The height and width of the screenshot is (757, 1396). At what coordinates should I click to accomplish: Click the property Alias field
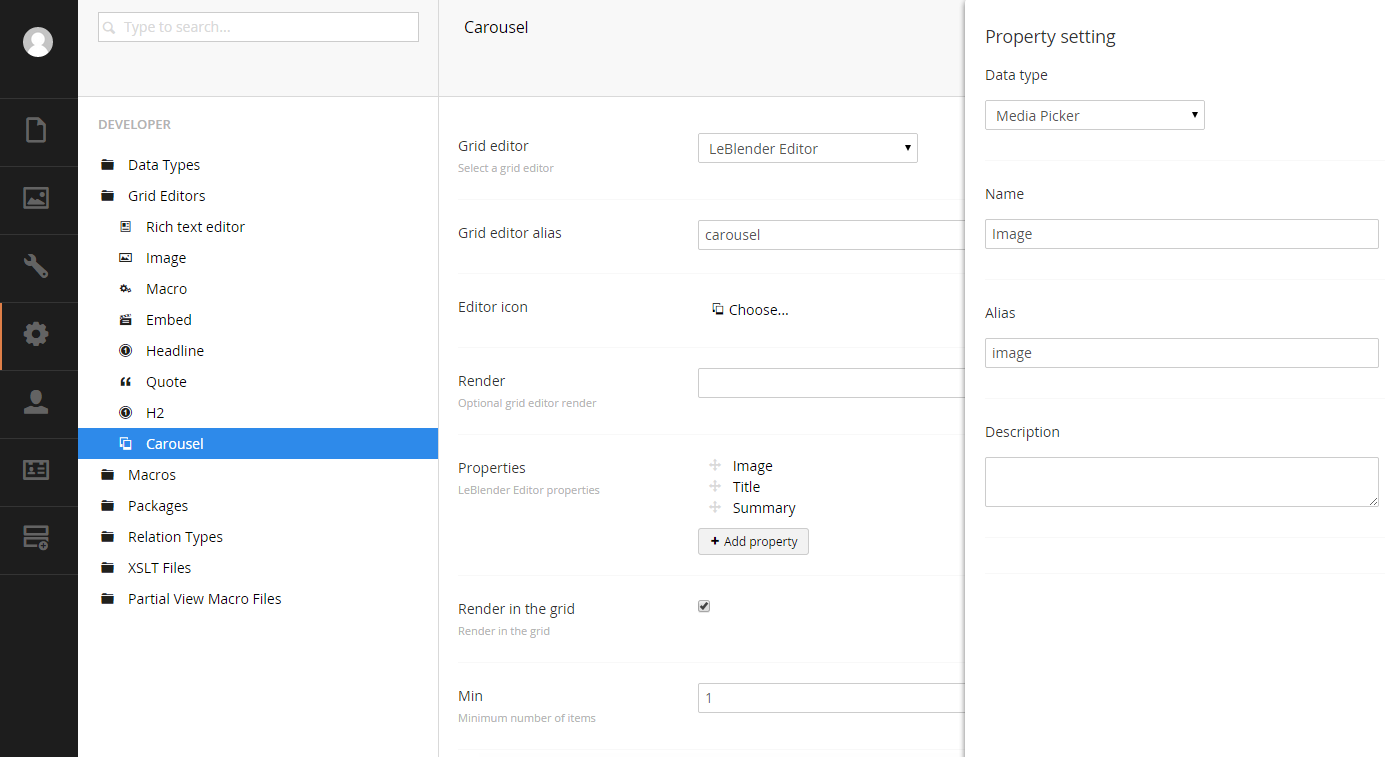1181,353
